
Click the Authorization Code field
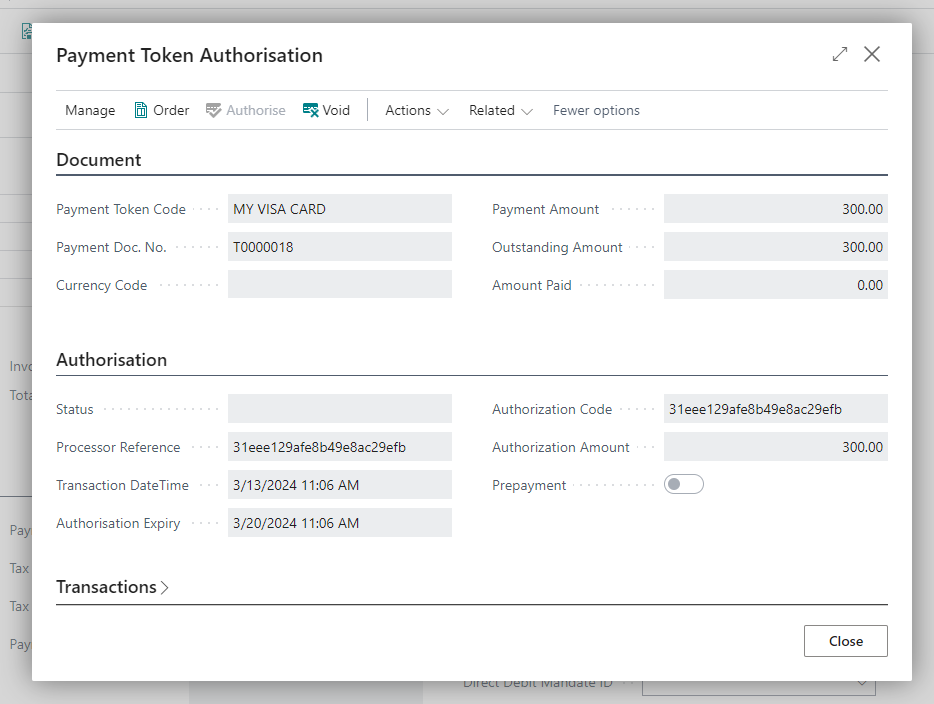click(776, 409)
